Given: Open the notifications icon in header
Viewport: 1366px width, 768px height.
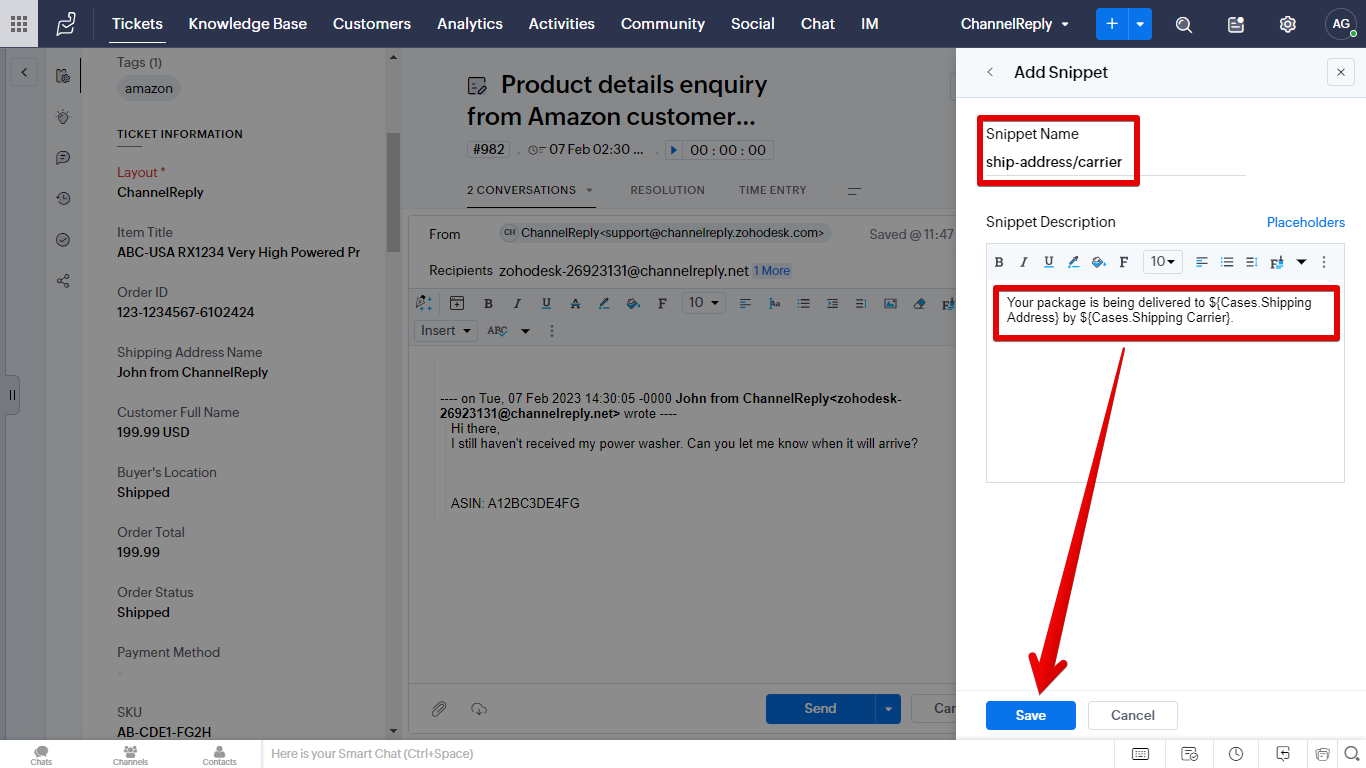Looking at the screenshot, I should point(1236,24).
